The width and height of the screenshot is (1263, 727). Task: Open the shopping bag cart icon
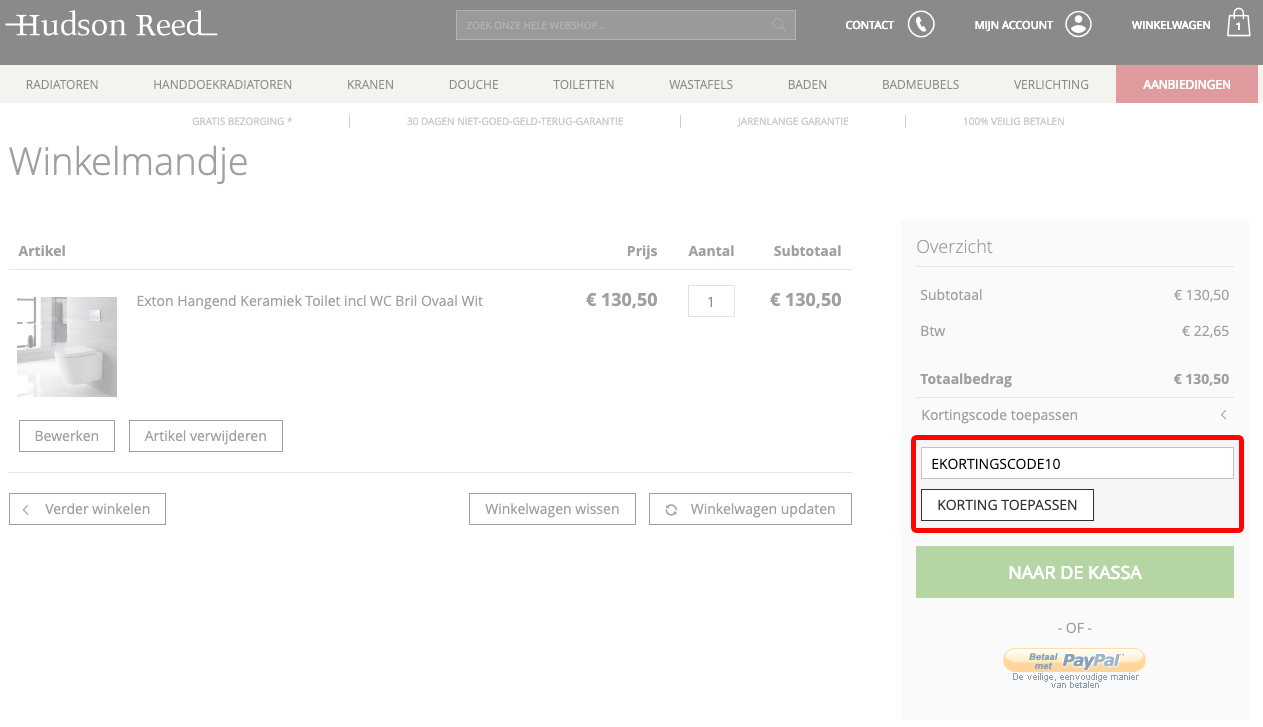pyautogui.click(x=1239, y=23)
